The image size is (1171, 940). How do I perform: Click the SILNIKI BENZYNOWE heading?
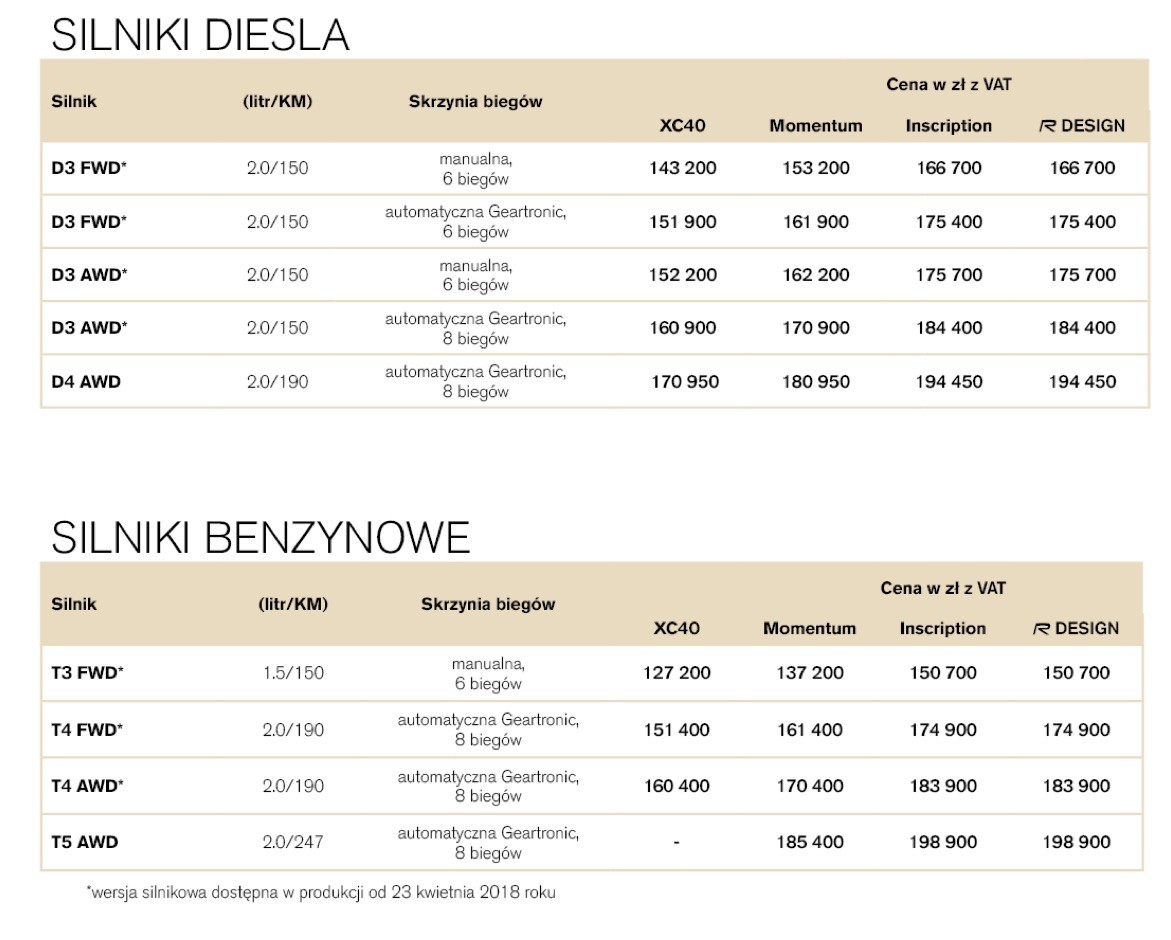[x=260, y=538]
